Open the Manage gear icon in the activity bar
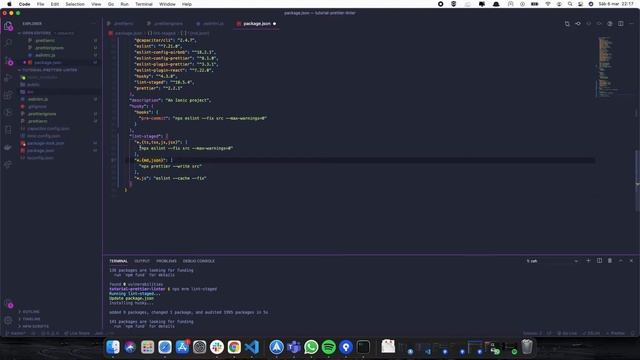The image size is (640, 360). [8, 320]
